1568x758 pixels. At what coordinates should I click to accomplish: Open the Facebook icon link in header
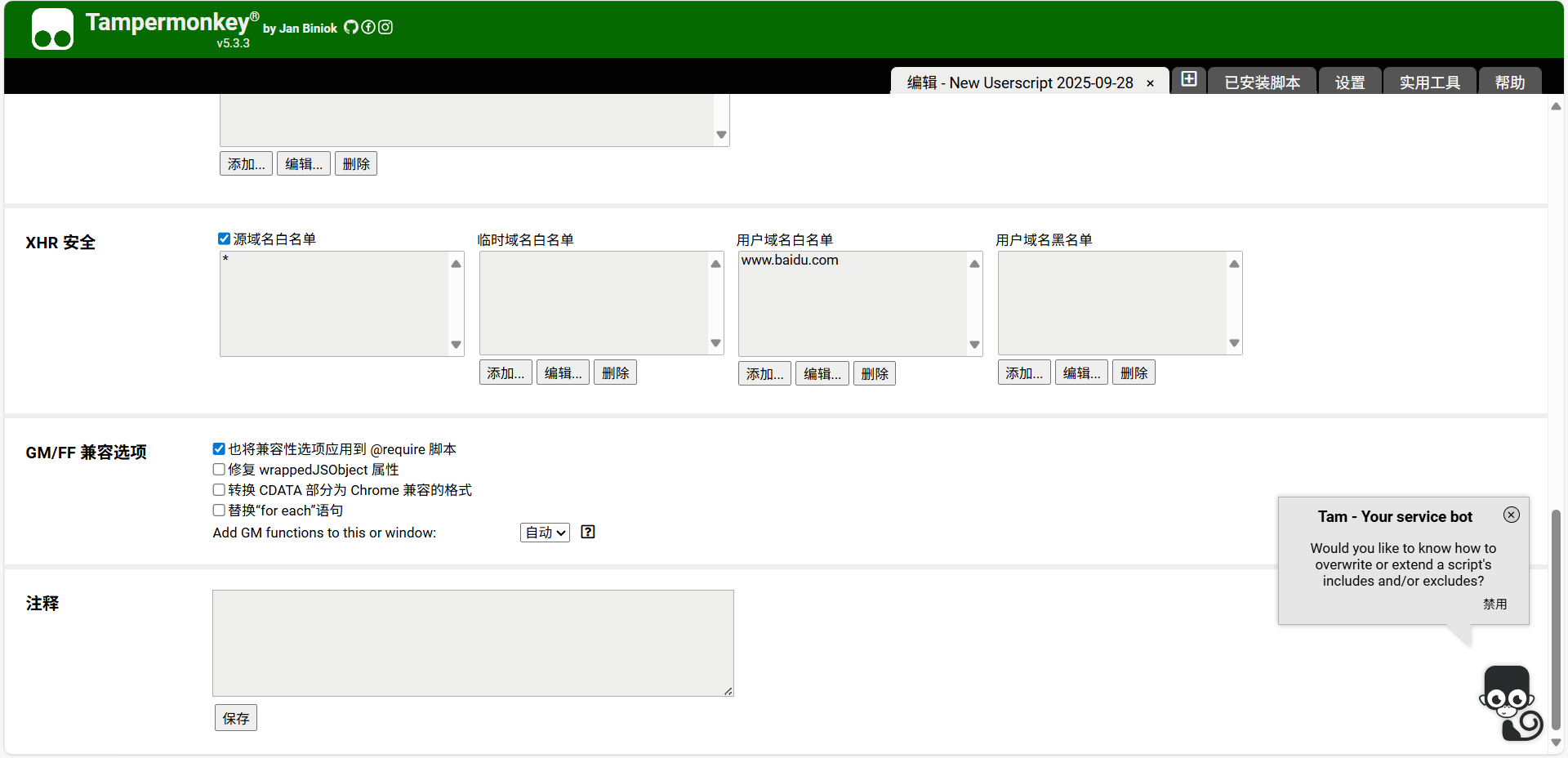click(x=368, y=27)
